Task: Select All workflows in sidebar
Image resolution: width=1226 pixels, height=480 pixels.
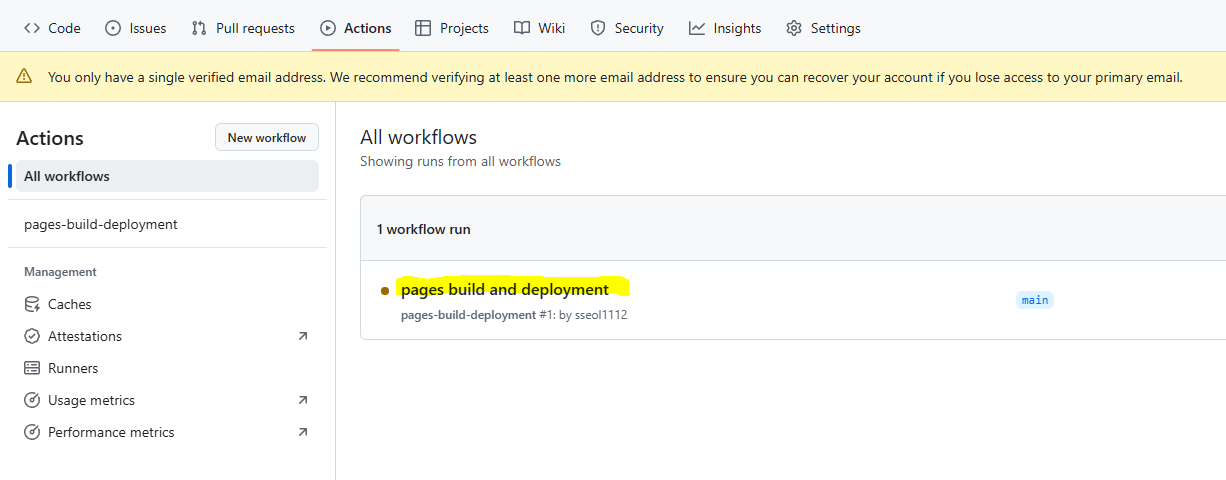Action: [x=167, y=176]
